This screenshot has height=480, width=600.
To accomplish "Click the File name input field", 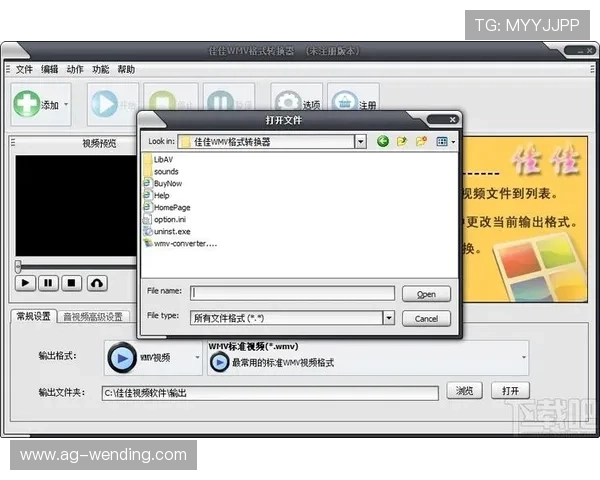I will click(x=292, y=293).
